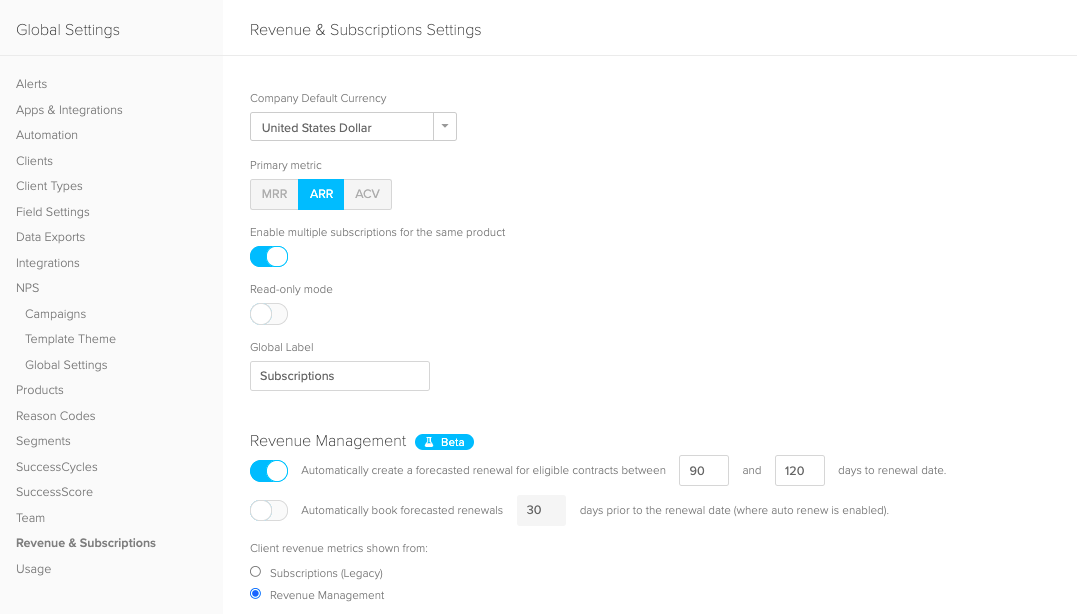Screen dimensions: 1077x614
Task: Click the United States Dollar currency field
Action: tap(342, 127)
